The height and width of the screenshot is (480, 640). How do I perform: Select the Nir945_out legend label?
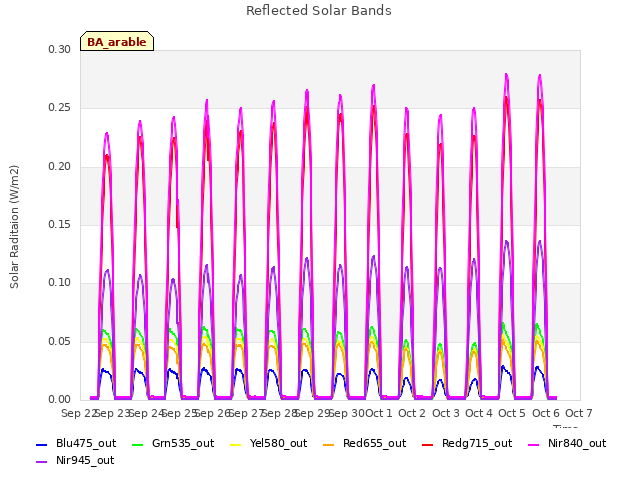pos(85,461)
